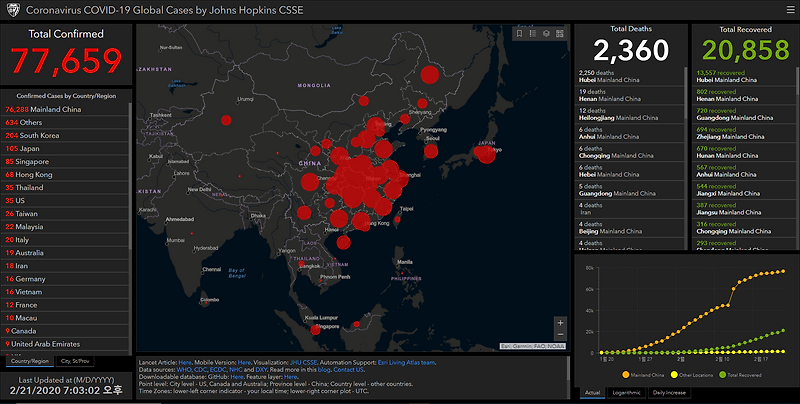
Task: Select the 20 Italy row
Action: 67,239
